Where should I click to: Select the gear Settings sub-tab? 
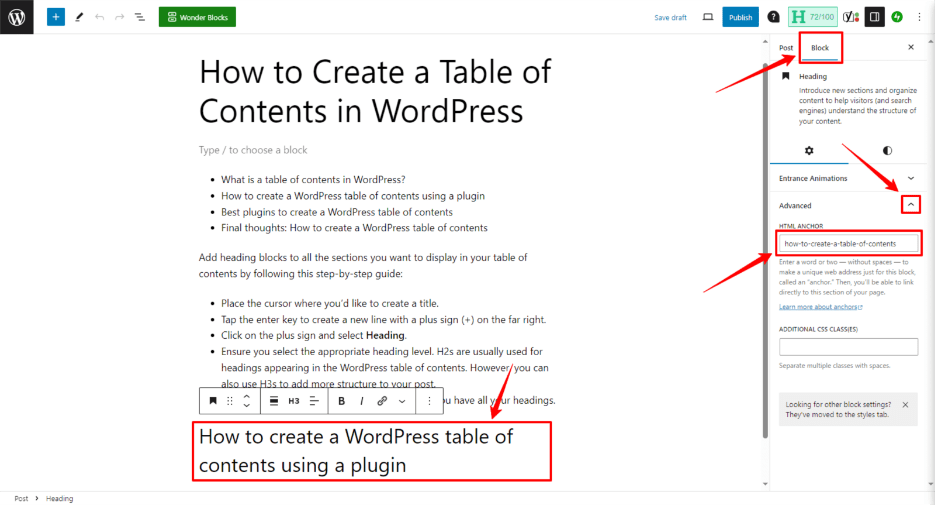point(809,150)
